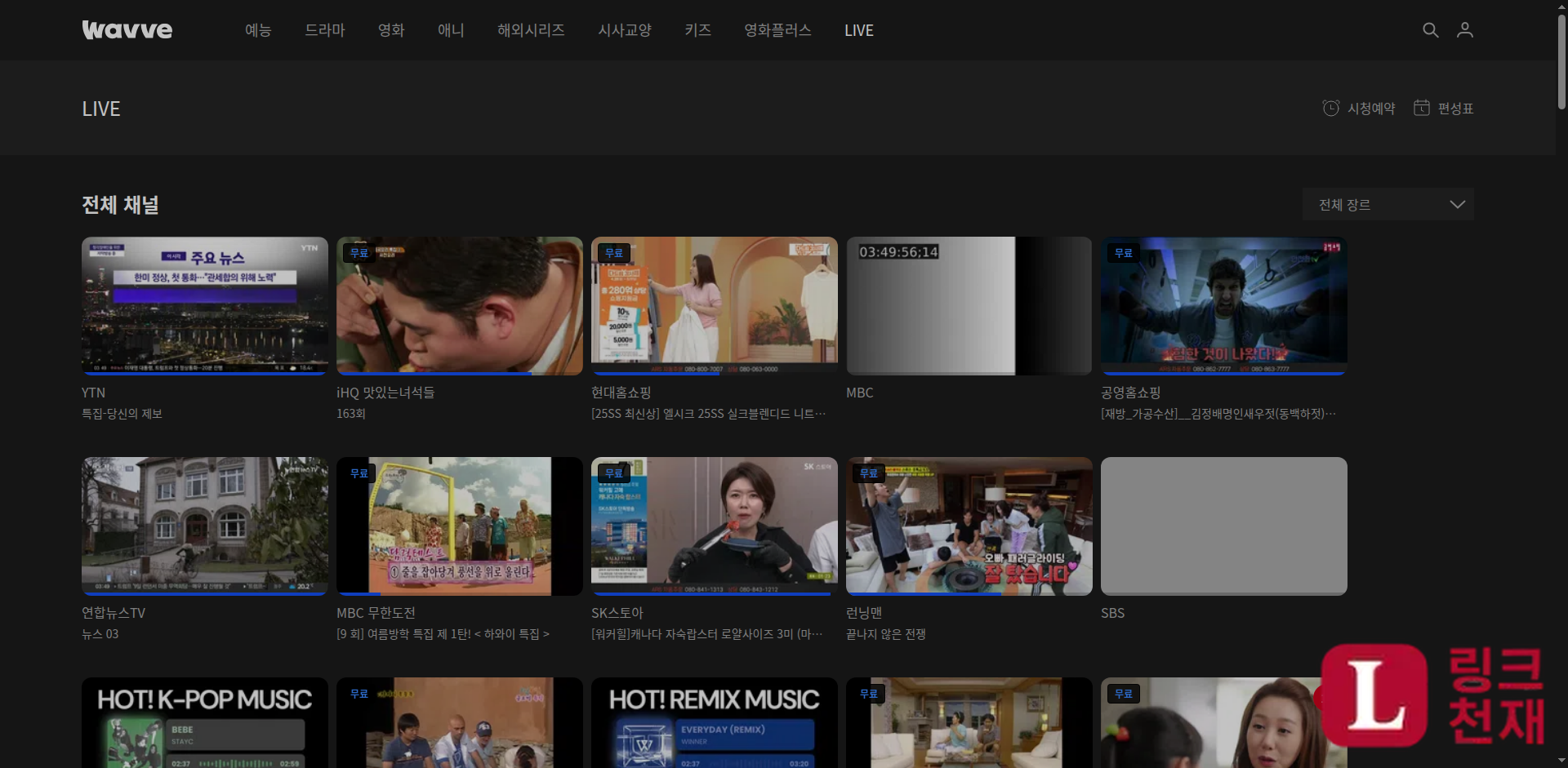Screen dimensions: 1568x768
Task: Click the MBC 무한도전 channel name
Action: pyautogui.click(x=376, y=613)
